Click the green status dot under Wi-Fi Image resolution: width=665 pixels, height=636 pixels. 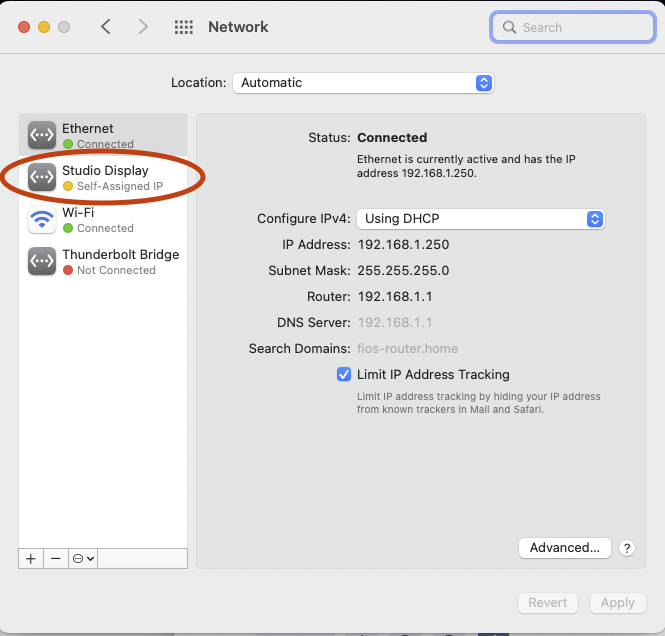[68, 228]
